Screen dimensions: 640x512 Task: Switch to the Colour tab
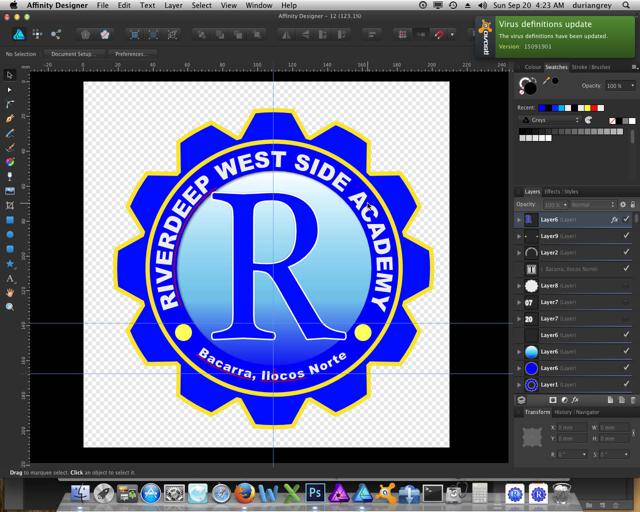click(x=532, y=67)
